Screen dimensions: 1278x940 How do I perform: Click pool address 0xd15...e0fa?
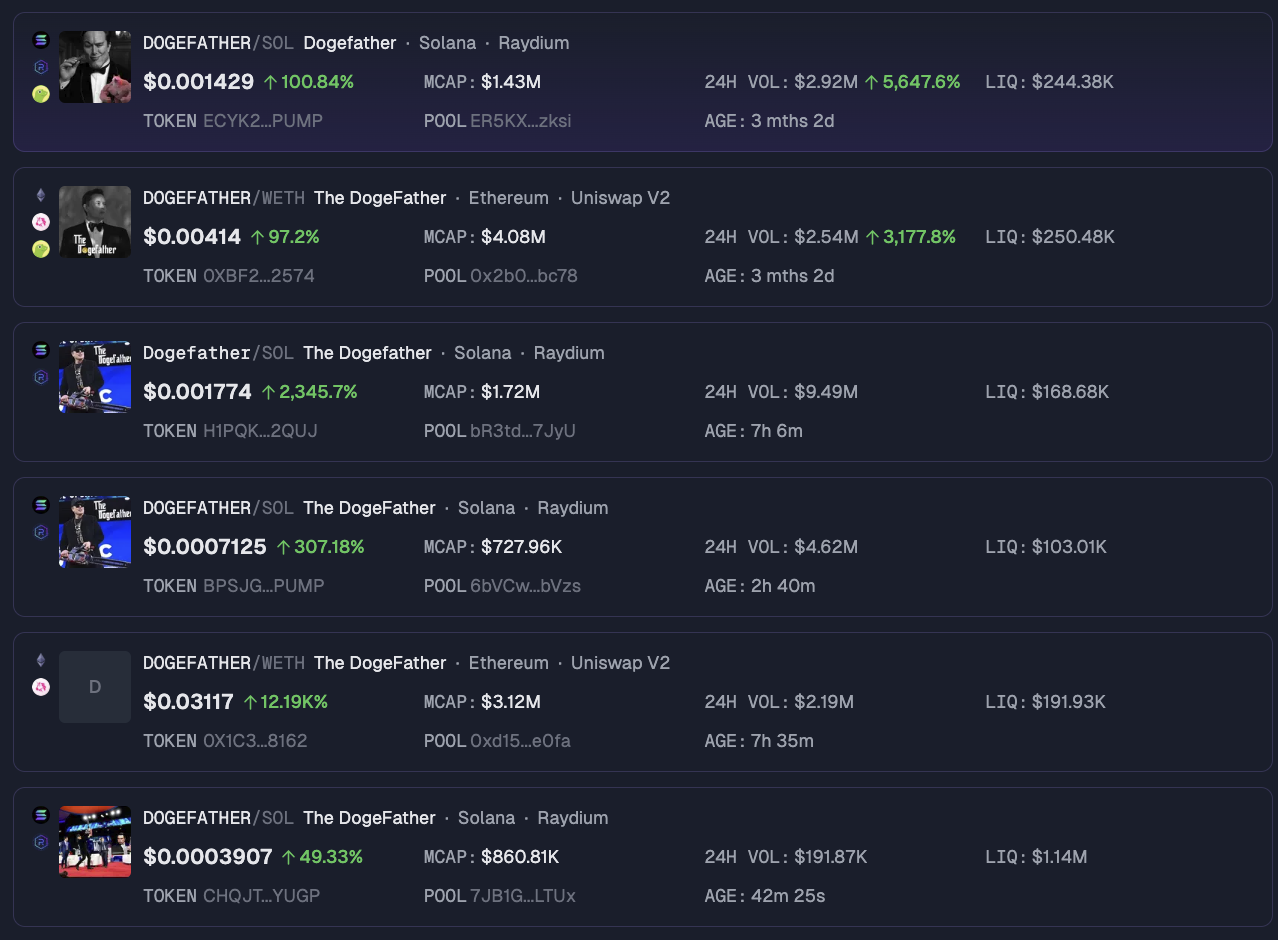pos(521,741)
